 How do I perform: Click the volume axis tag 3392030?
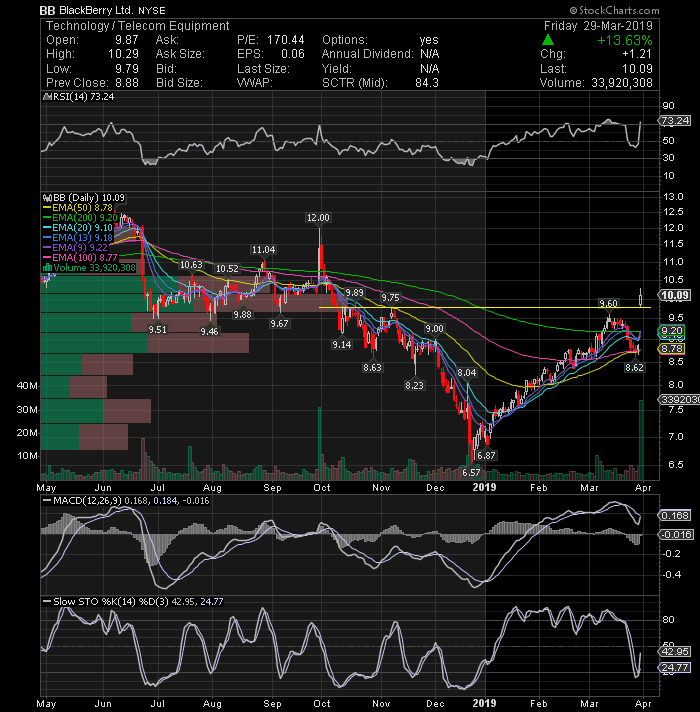[679, 400]
